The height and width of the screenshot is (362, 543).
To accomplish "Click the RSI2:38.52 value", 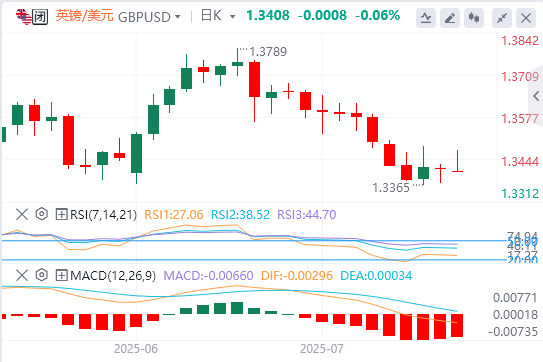I will click(240, 215).
